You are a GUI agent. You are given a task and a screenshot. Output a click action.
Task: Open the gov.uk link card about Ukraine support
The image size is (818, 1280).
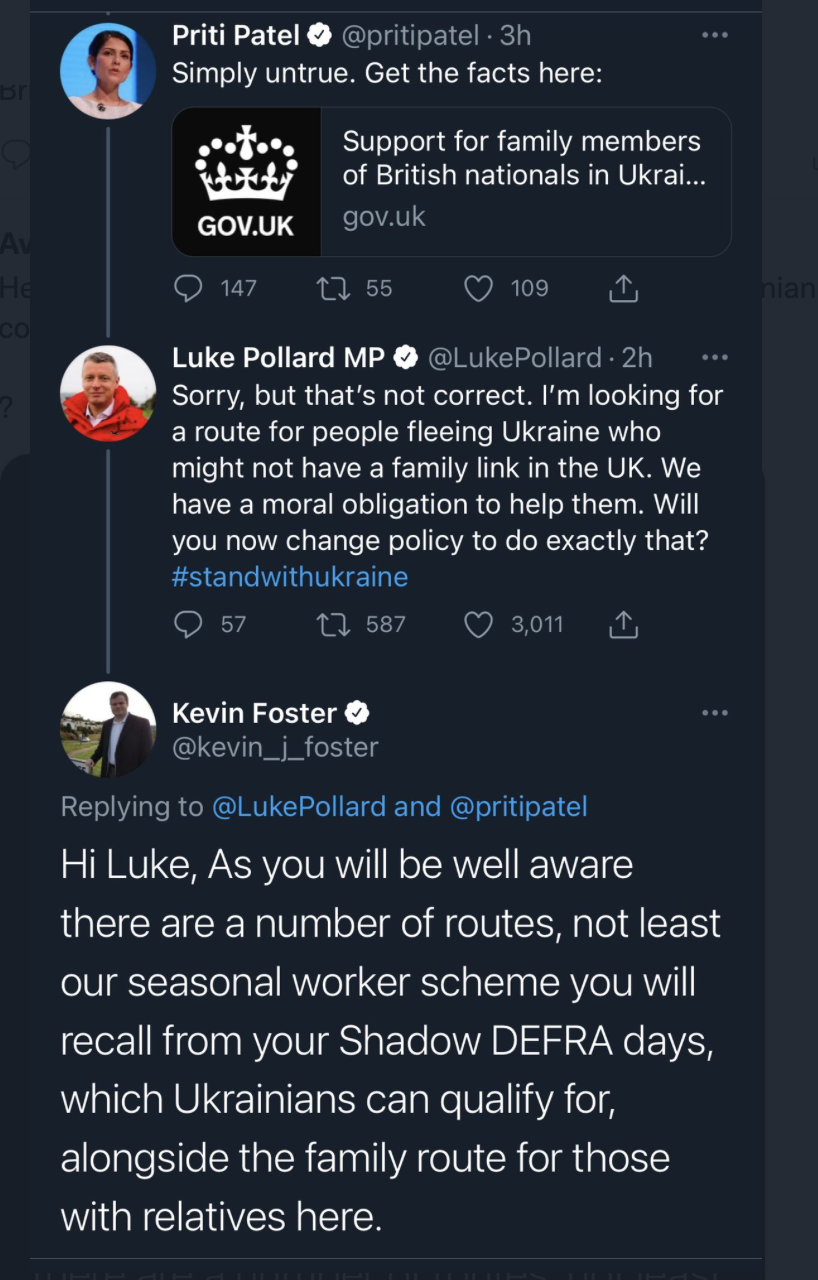(451, 181)
